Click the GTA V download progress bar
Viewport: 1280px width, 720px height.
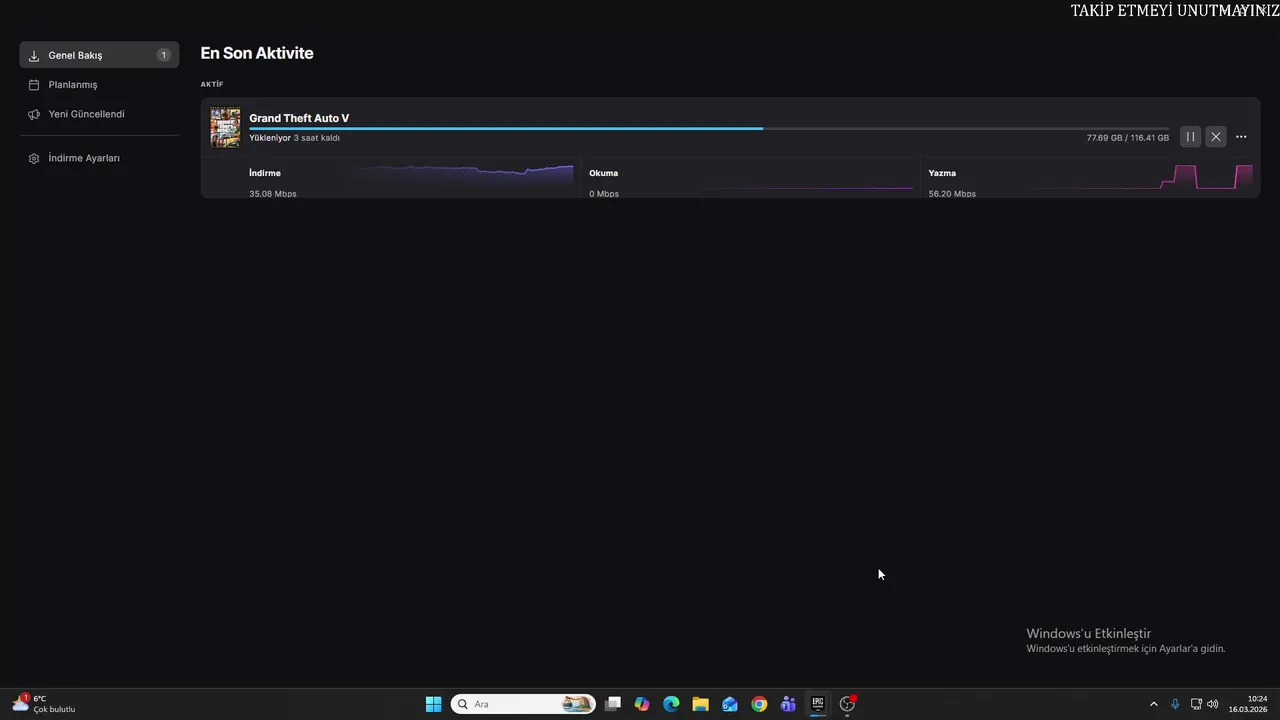709,129
